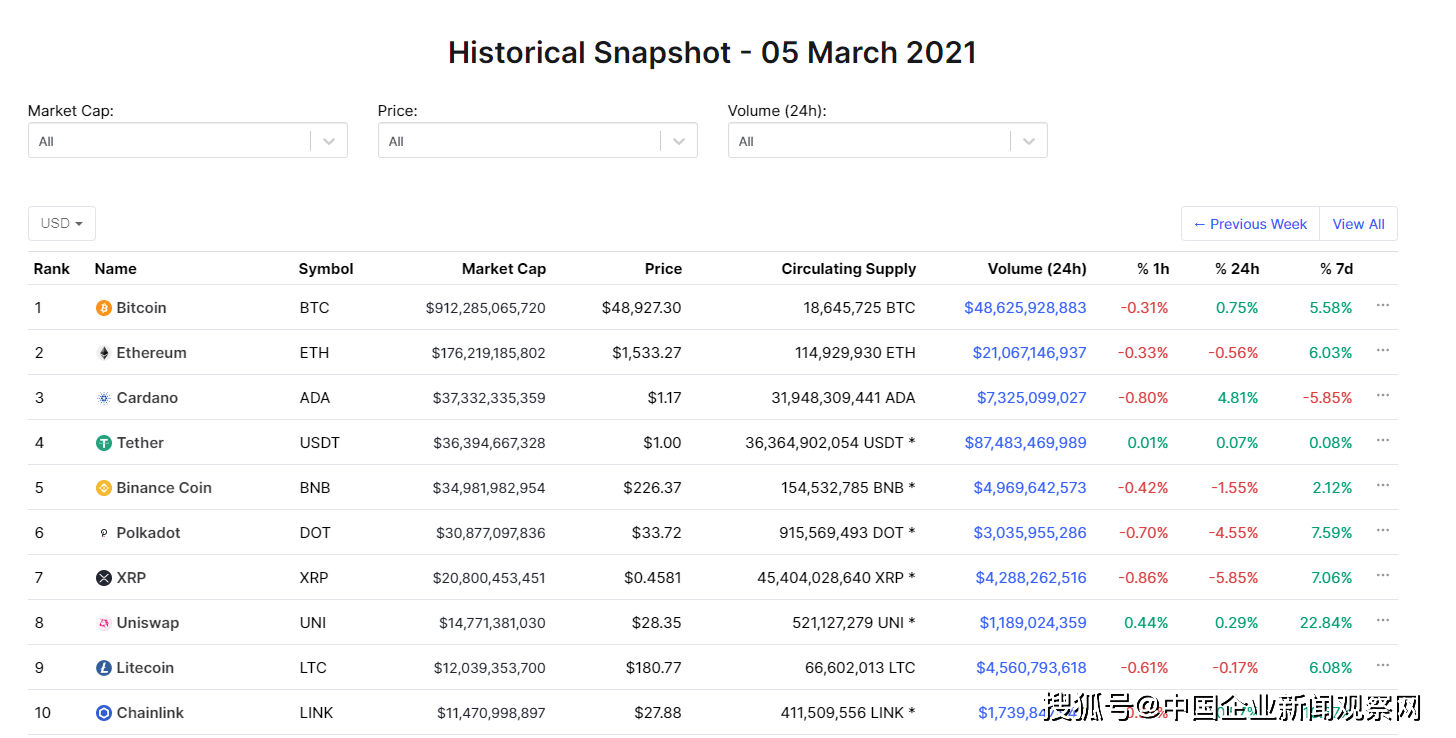Open the more options ellipsis for Bitcoin
1456x738 pixels.
pyautogui.click(x=1383, y=305)
